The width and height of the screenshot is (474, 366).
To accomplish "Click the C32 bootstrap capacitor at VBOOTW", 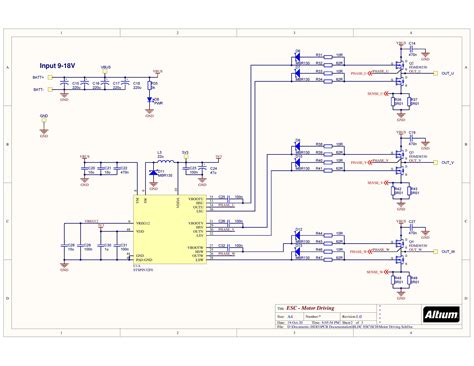I will point(229,247).
